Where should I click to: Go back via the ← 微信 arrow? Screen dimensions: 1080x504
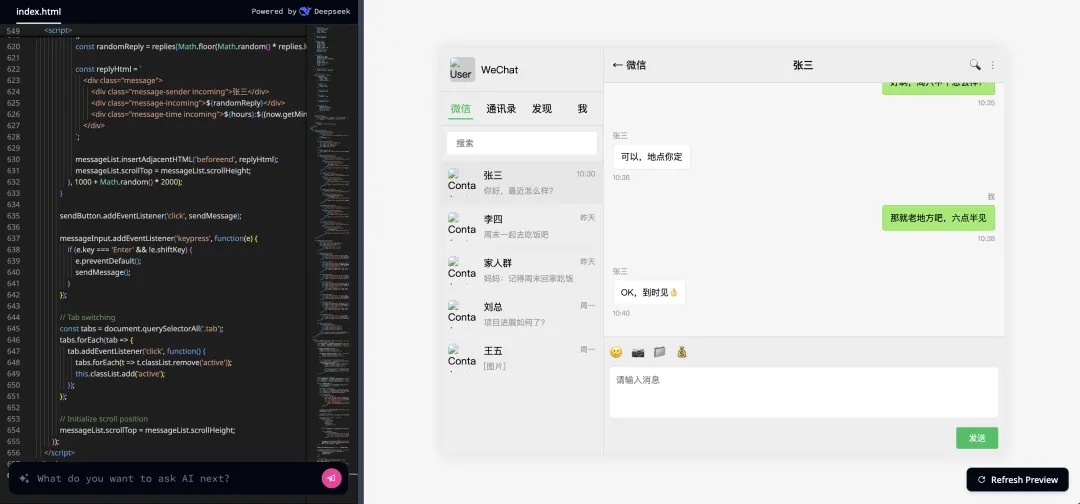[629, 65]
